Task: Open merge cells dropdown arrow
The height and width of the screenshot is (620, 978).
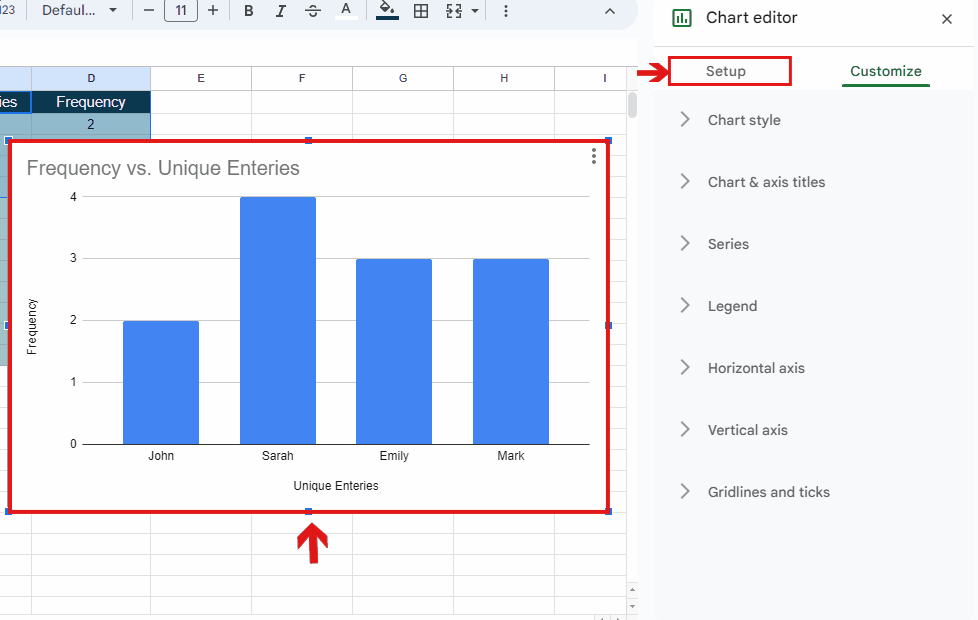Action: 475,11
